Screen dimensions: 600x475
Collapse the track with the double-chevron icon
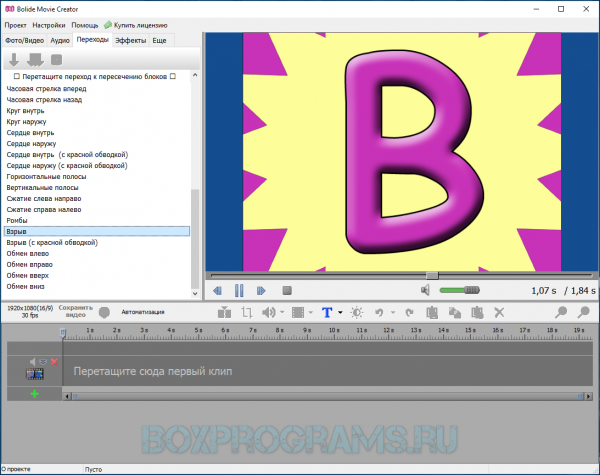43,362
